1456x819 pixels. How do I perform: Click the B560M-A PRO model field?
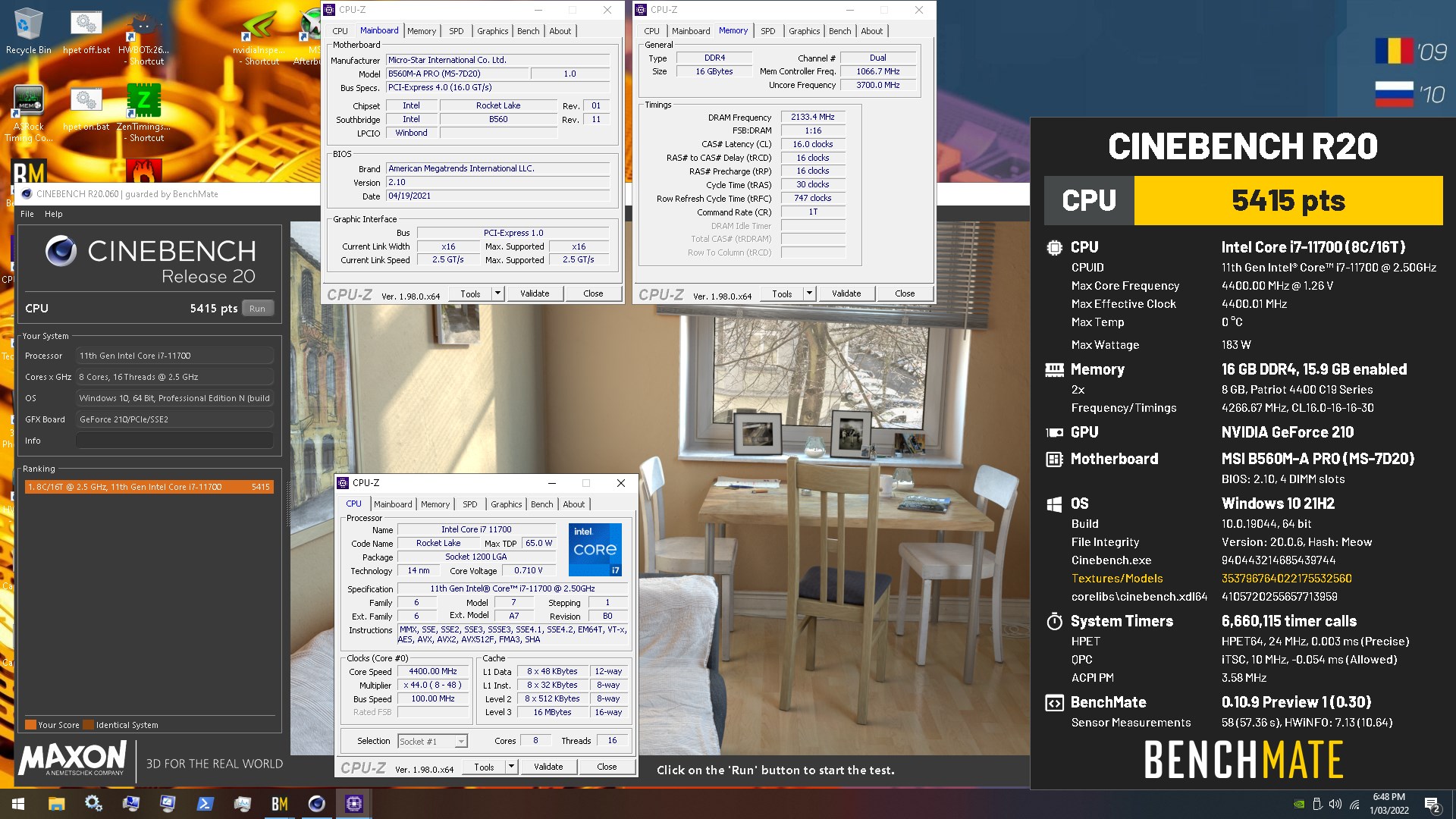458,74
